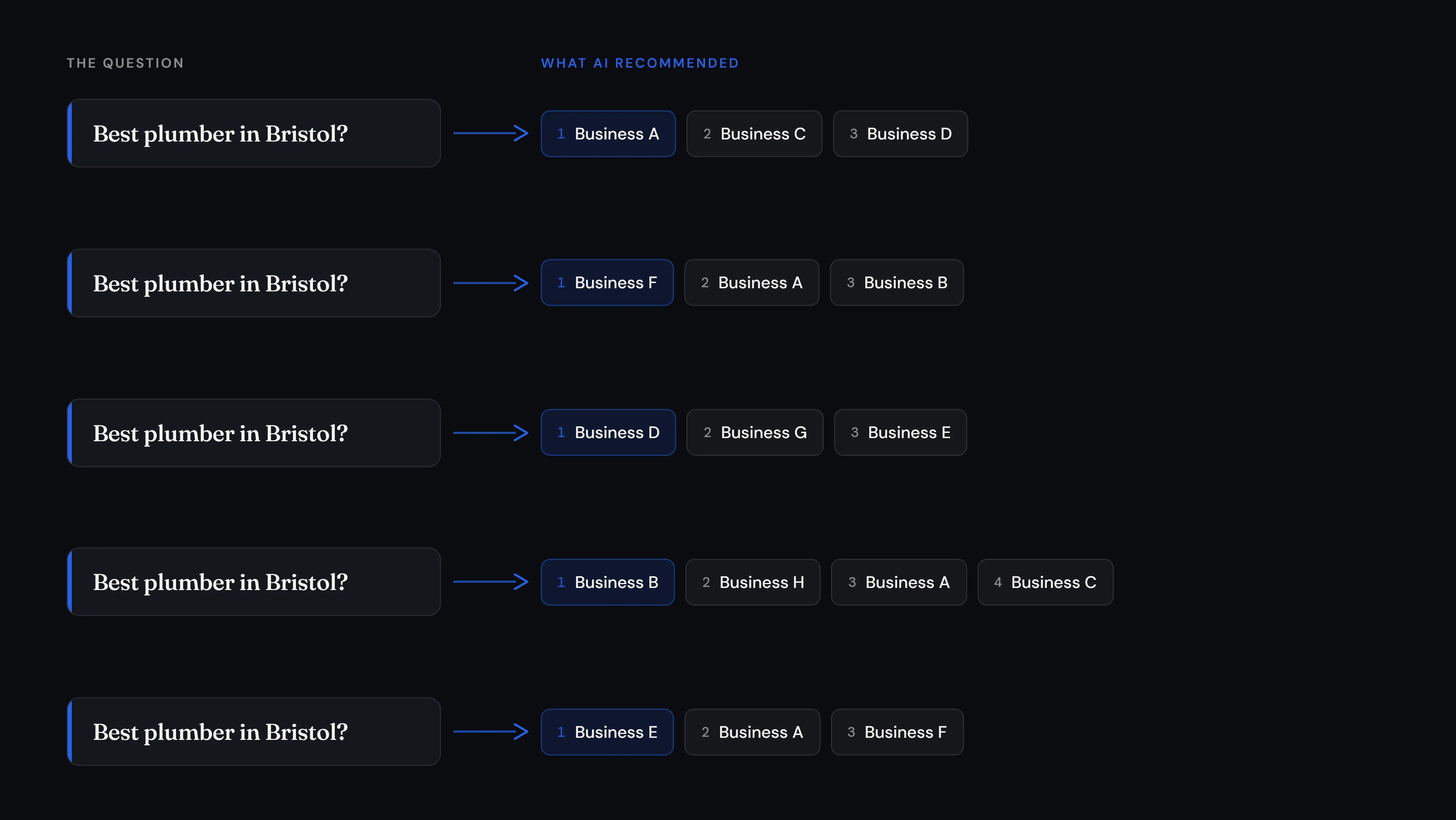1456x820 pixels.
Task: Click Business F ranked third in last row
Action: 897,732
